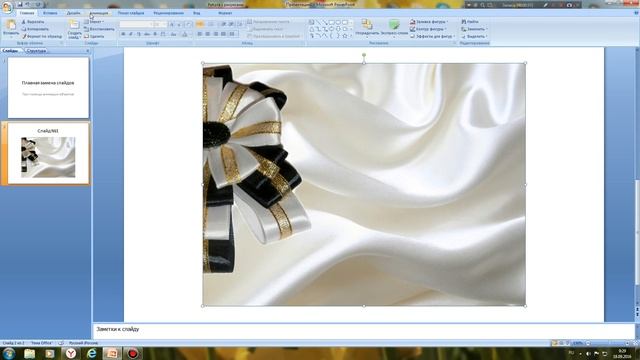The image size is (640, 360).
Task: Open the Макет layout dropdown
Action: (x=94, y=22)
